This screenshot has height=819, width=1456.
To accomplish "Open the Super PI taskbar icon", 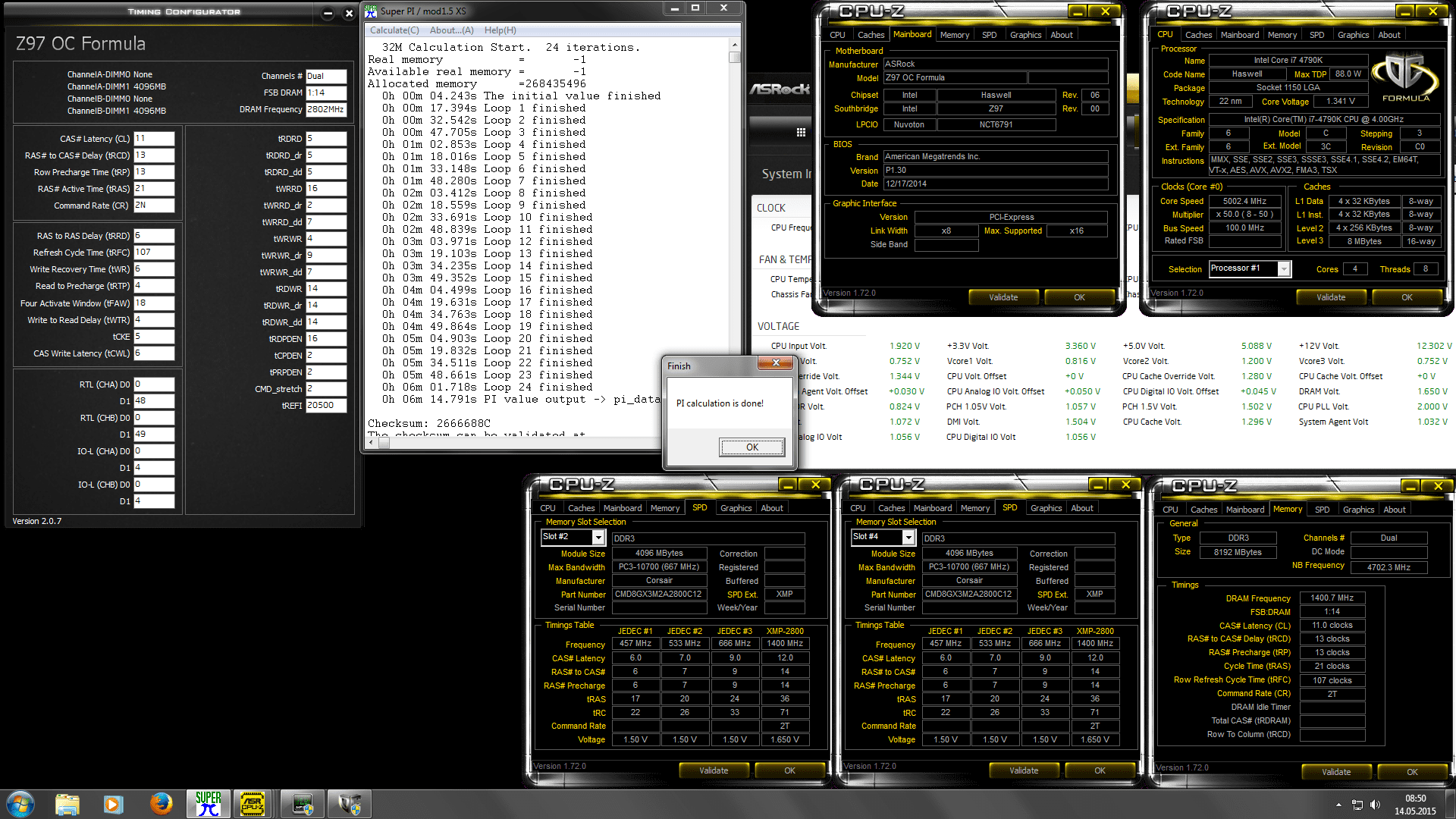I will (208, 804).
